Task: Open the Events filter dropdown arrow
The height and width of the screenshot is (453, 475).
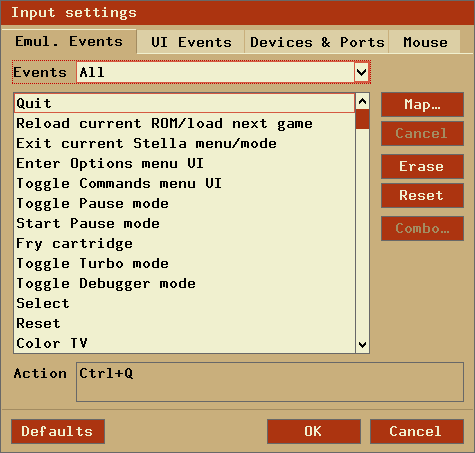Action: coord(362,72)
